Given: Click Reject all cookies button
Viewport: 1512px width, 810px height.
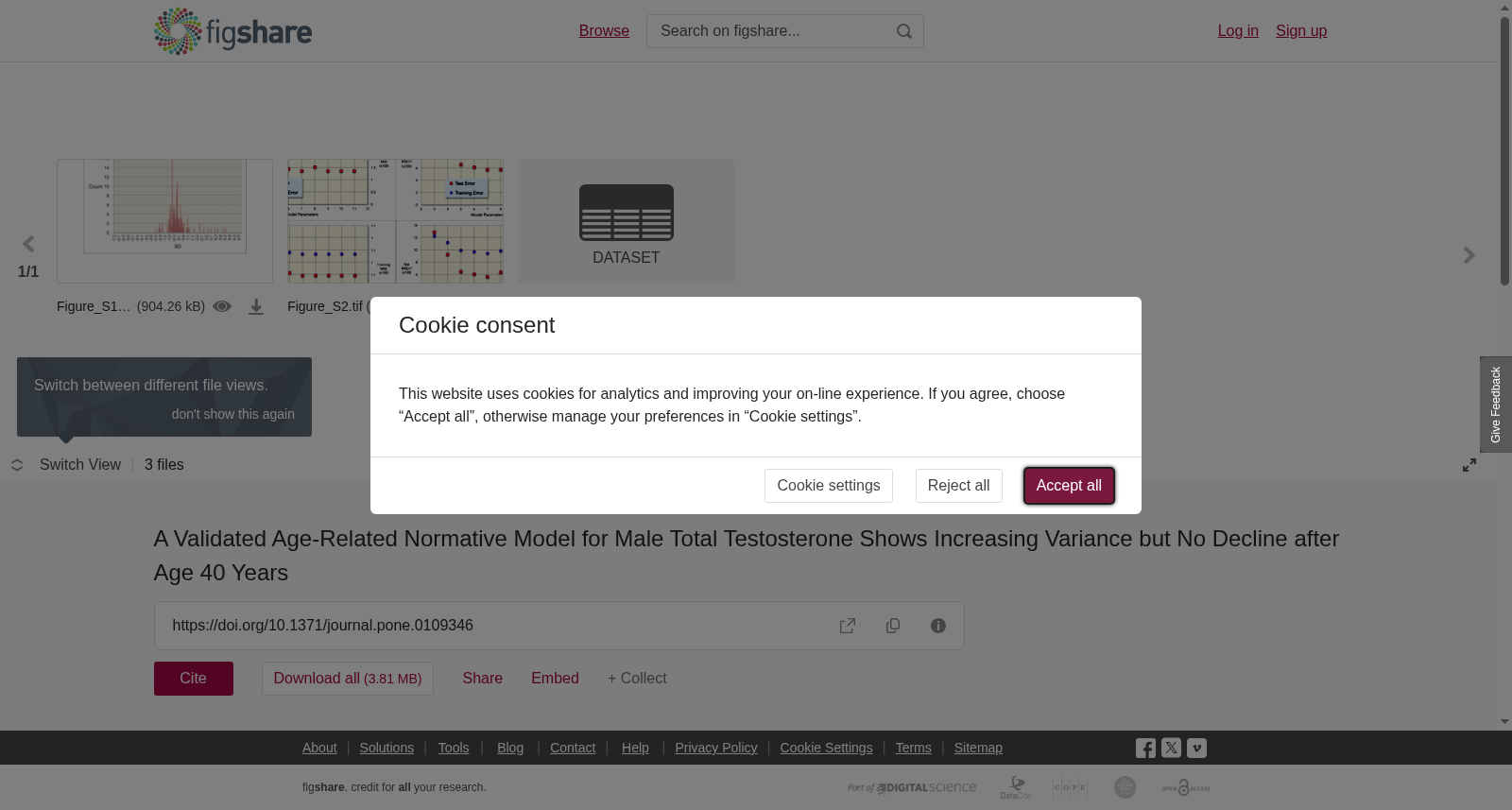Looking at the screenshot, I should click(x=958, y=486).
